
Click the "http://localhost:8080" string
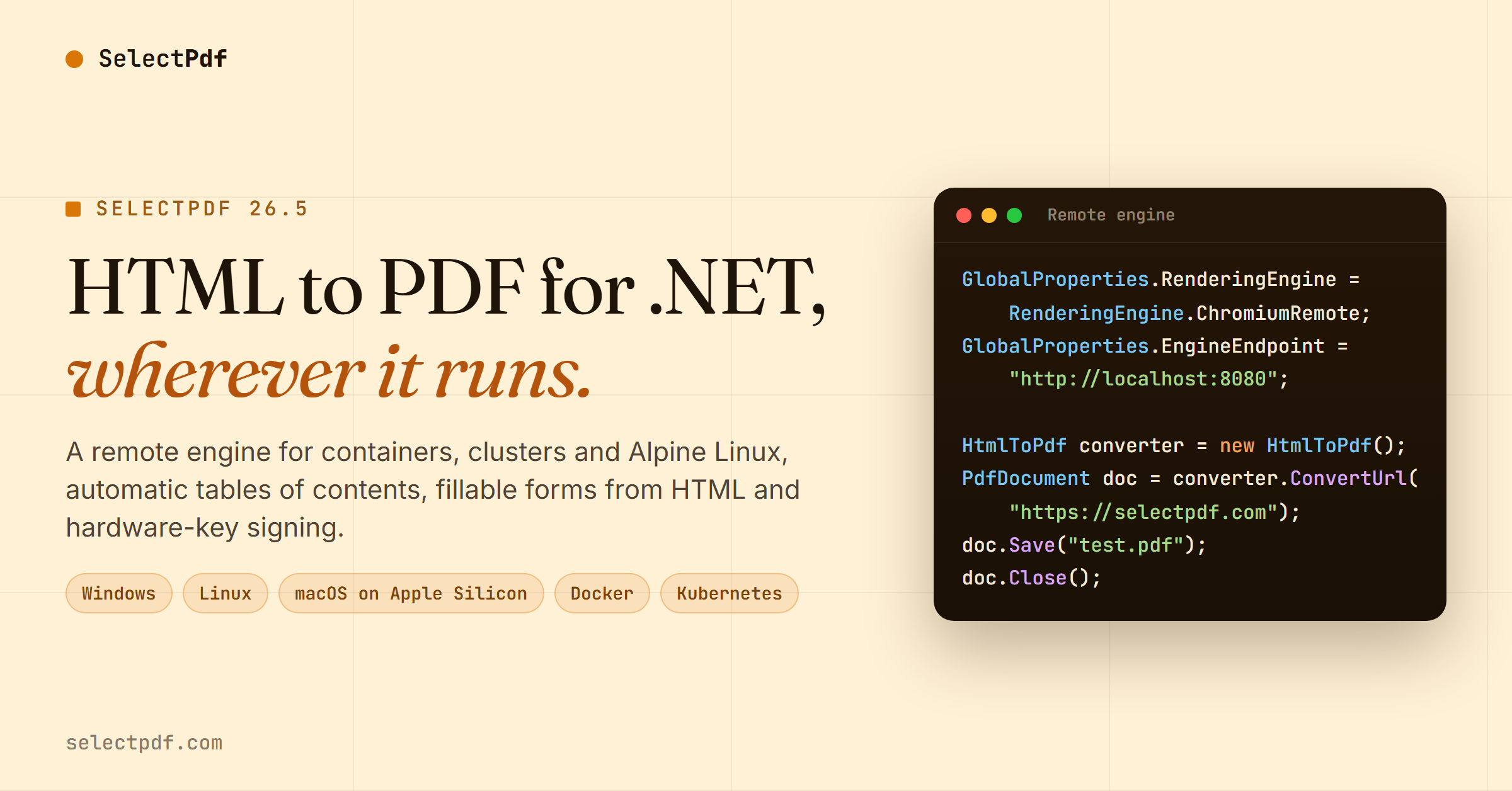click(1143, 379)
